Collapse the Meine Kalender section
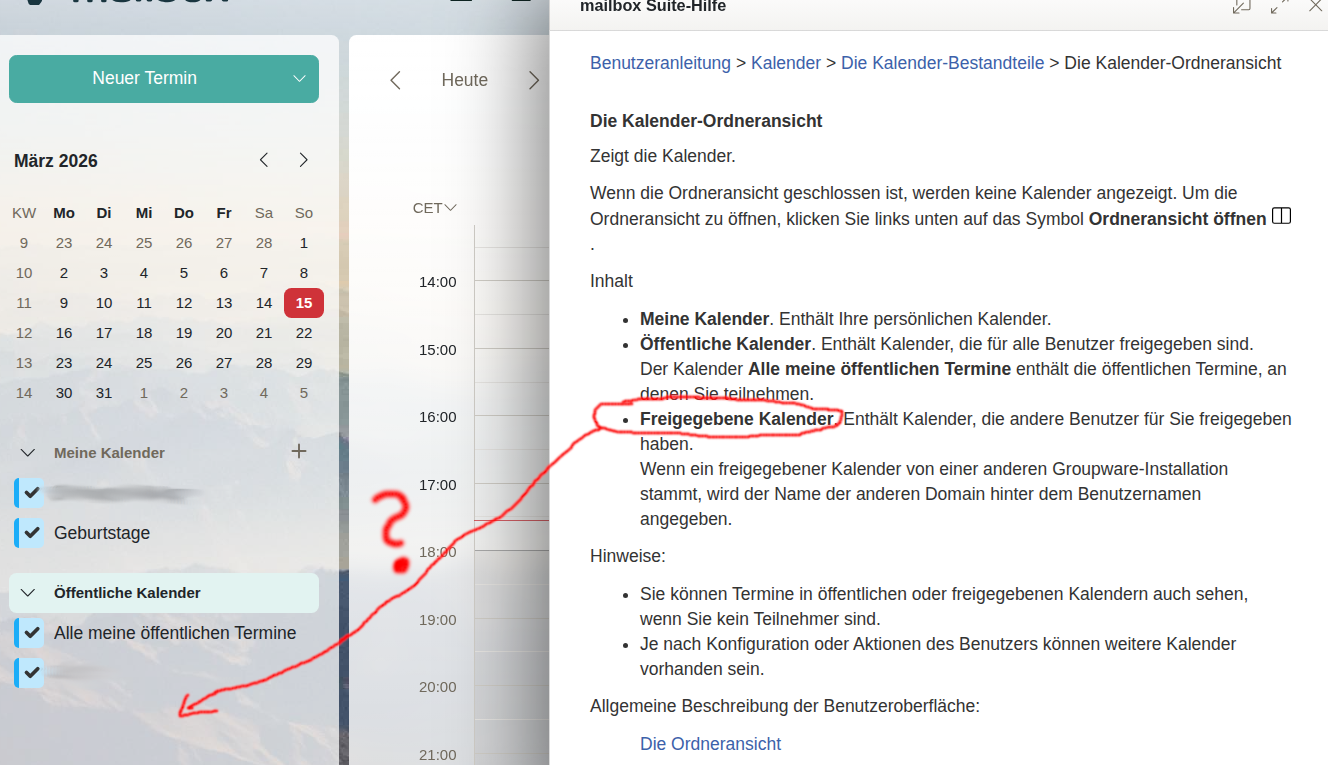The height and width of the screenshot is (765, 1328). pos(29,453)
